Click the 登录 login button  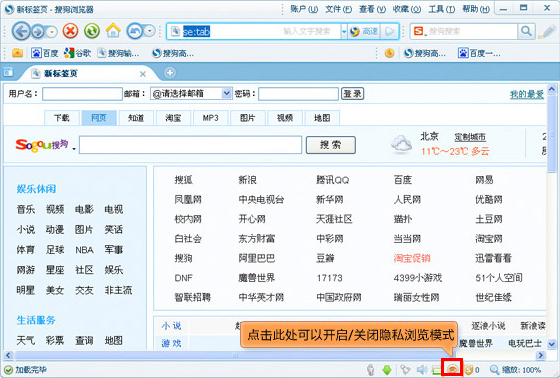coord(352,94)
